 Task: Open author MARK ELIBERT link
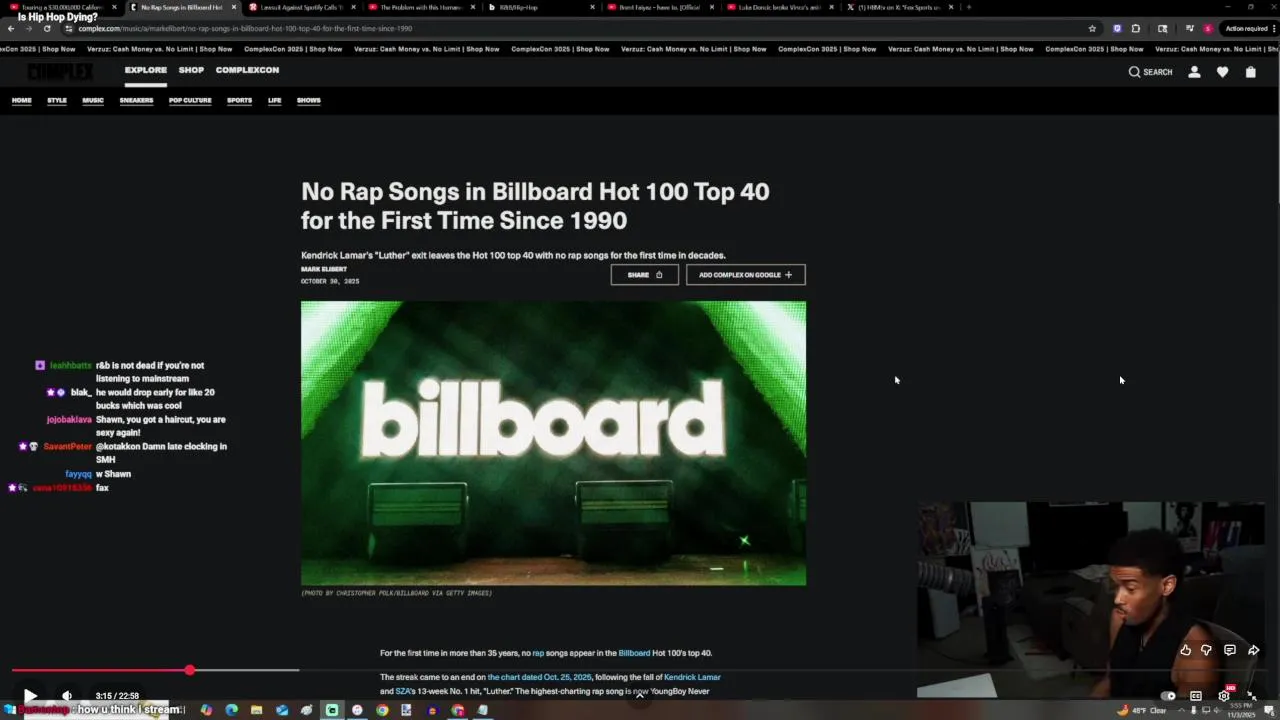pyautogui.click(x=324, y=269)
